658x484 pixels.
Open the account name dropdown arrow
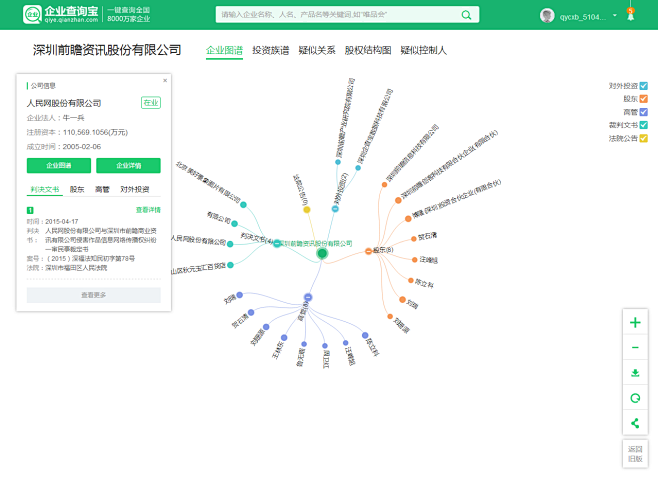[x=615, y=16]
